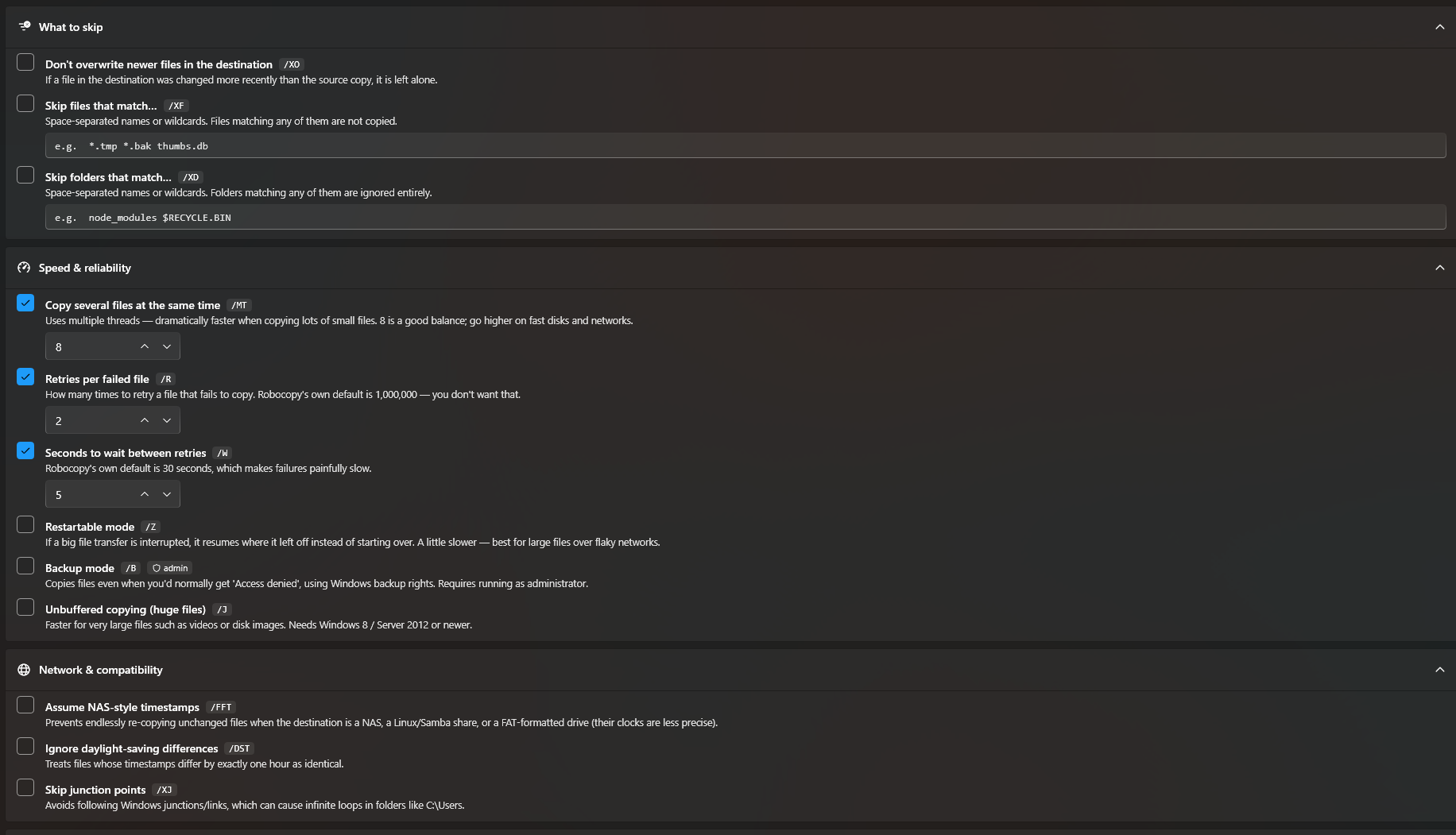This screenshot has height=835, width=1456.
Task: Increase seconds to wait between retries
Action: coord(145,494)
